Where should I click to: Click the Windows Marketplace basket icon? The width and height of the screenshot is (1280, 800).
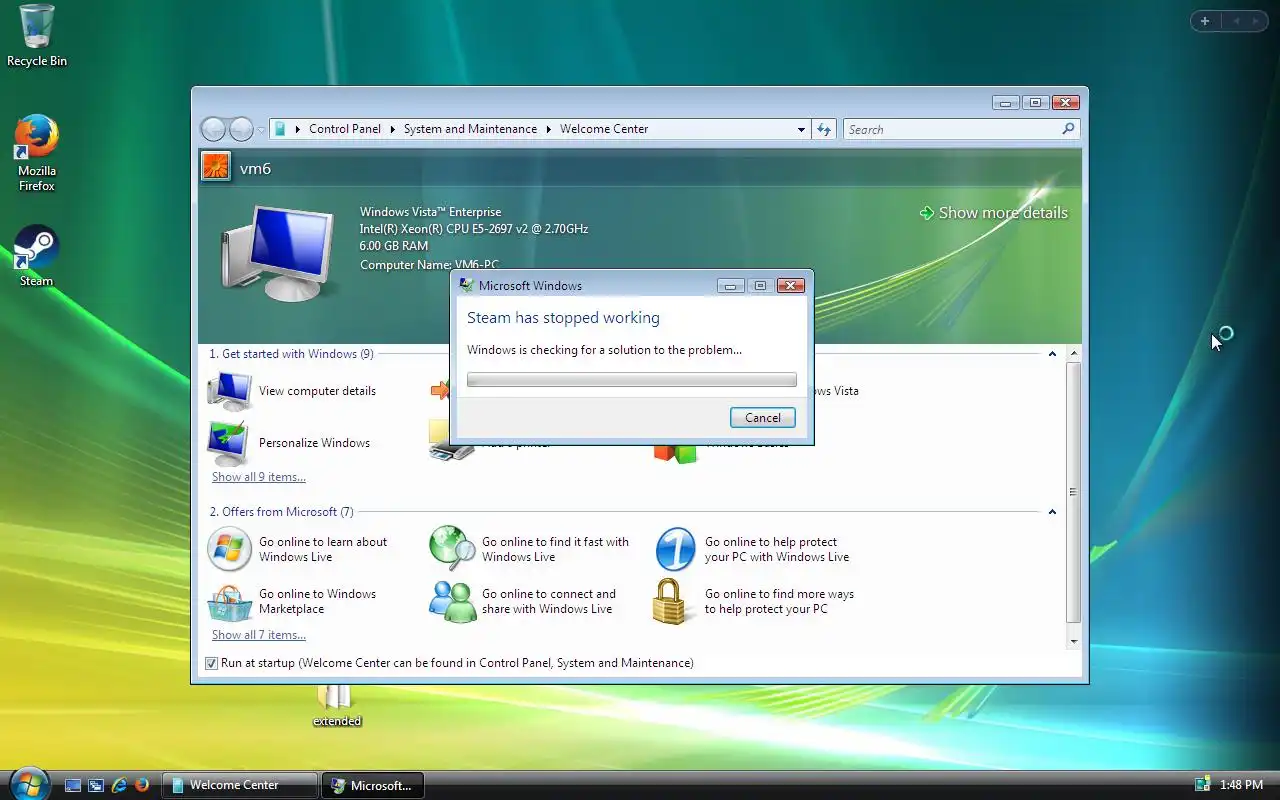229,602
